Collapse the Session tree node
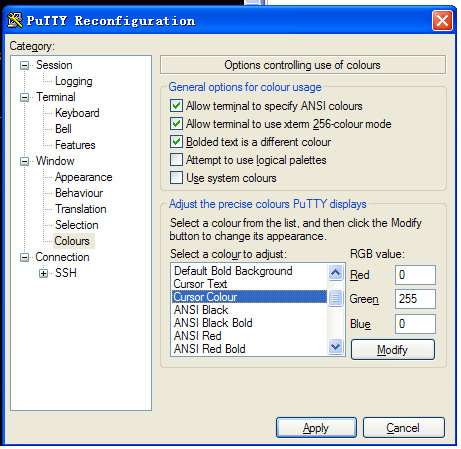Screen dimensions: 461x449 click(x=24, y=65)
